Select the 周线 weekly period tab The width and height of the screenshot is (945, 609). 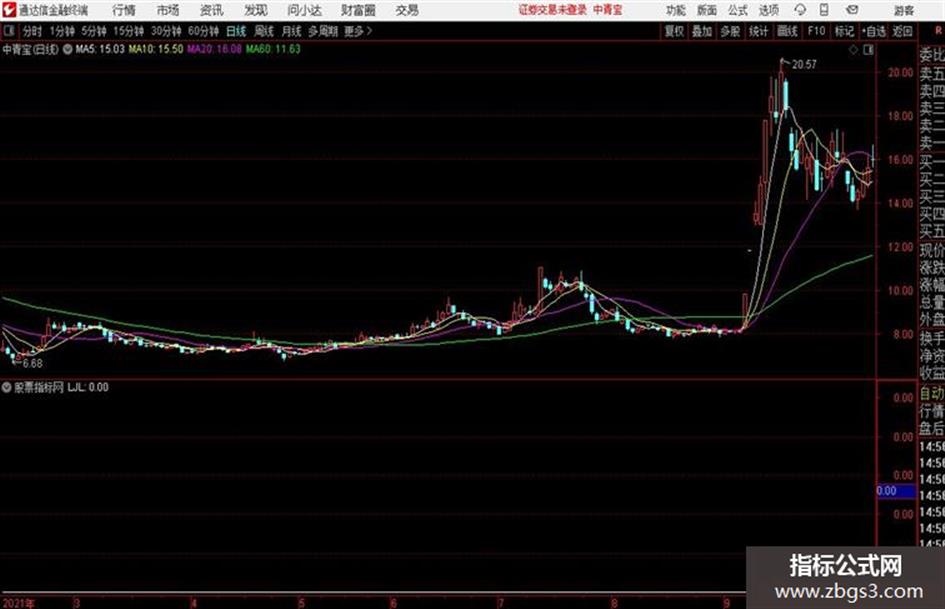click(264, 31)
